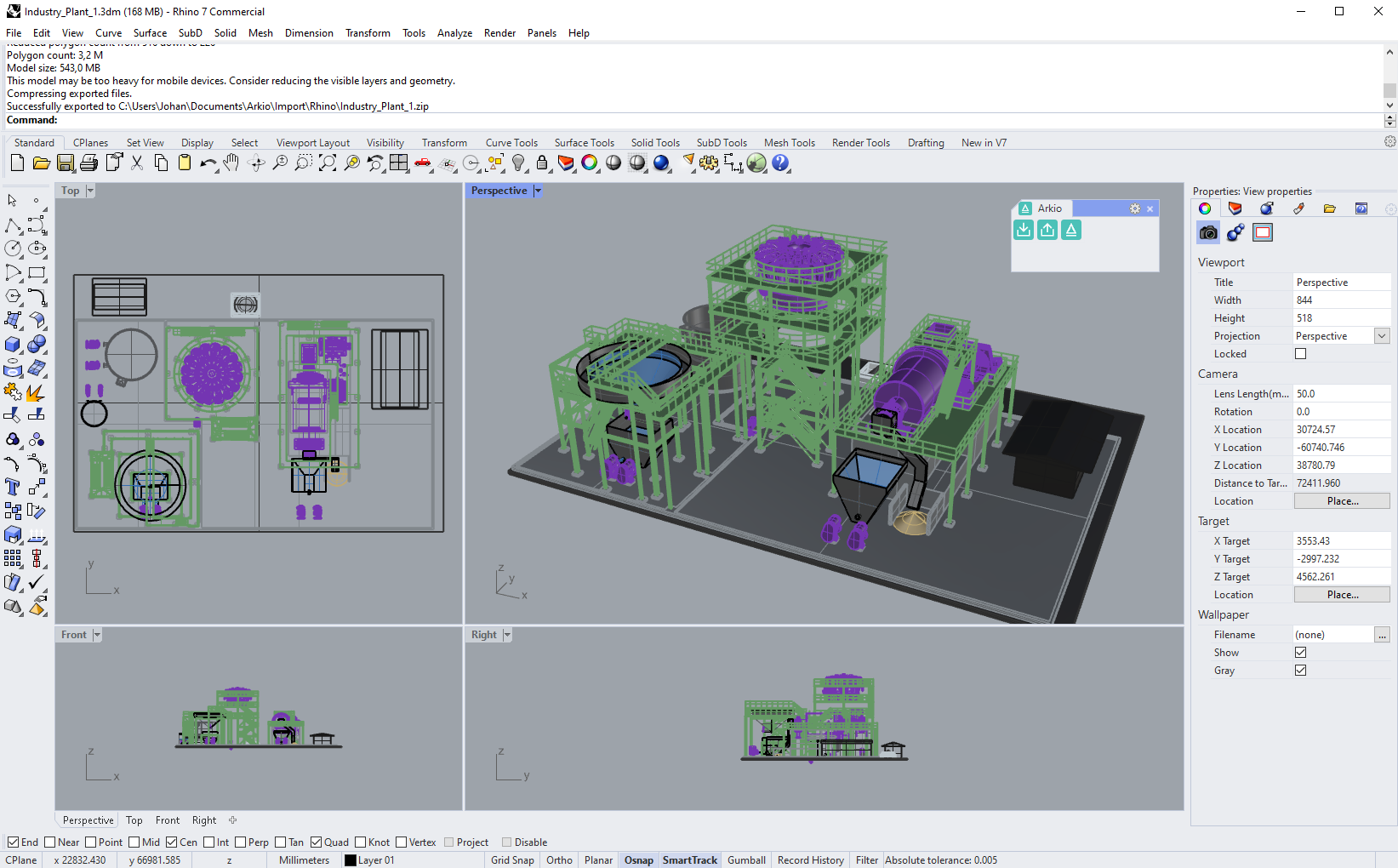Select the Polyline tool in left sidebar
This screenshot has width=1398, height=868.
coord(14,225)
